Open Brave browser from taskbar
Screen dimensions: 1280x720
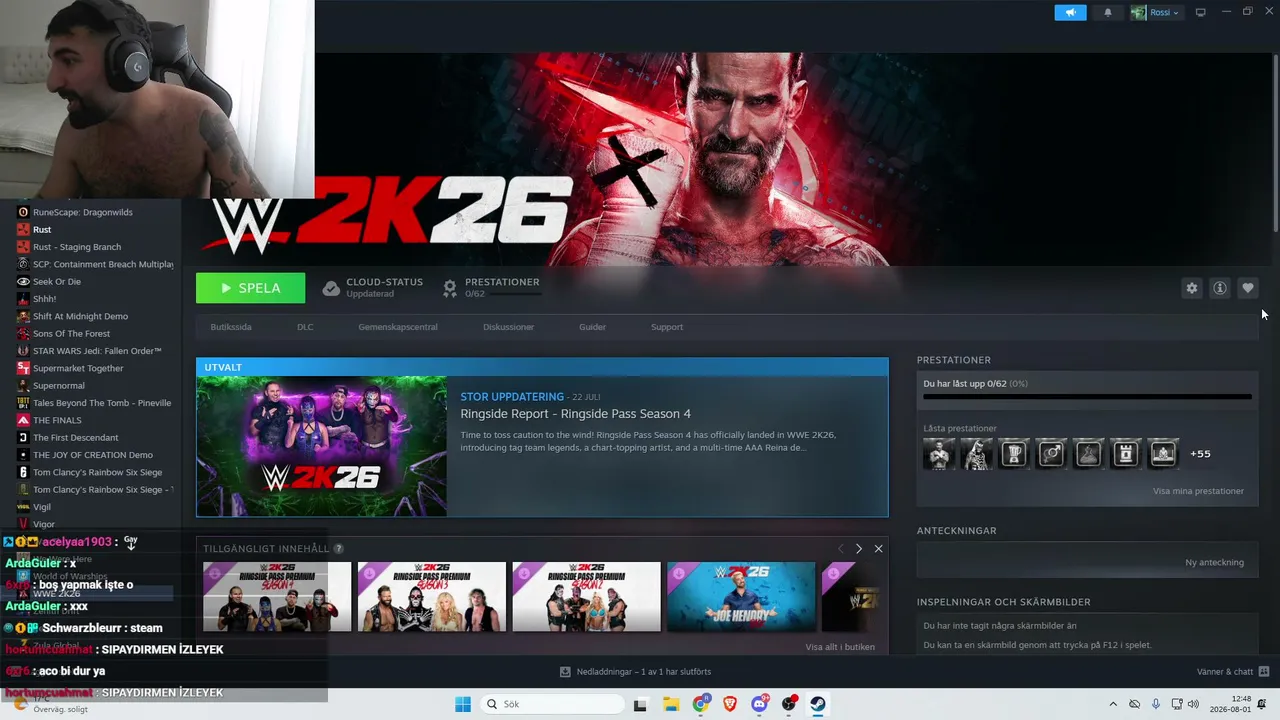pyautogui.click(x=730, y=704)
